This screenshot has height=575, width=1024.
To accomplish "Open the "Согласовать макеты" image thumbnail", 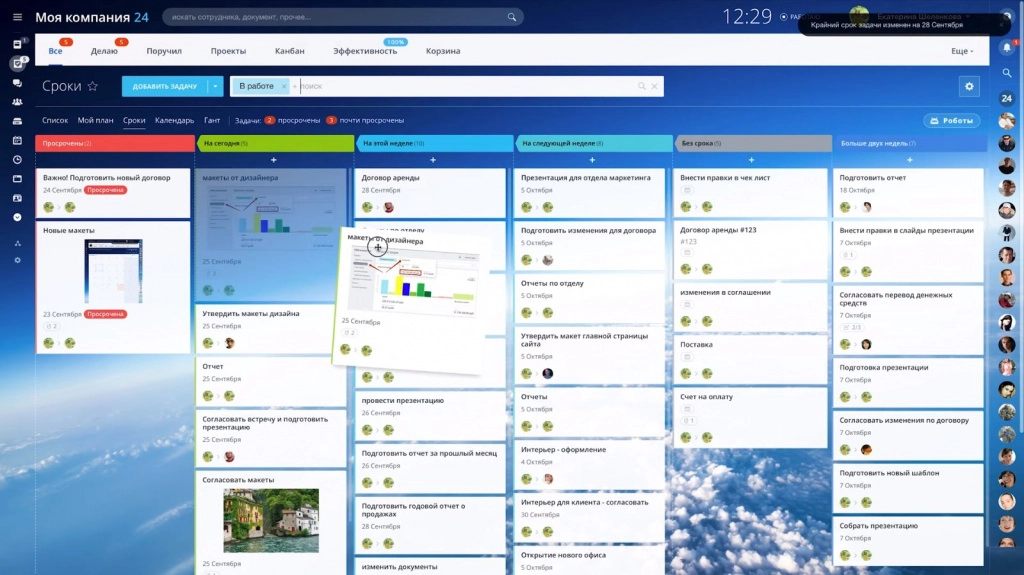I will (271, 520).
